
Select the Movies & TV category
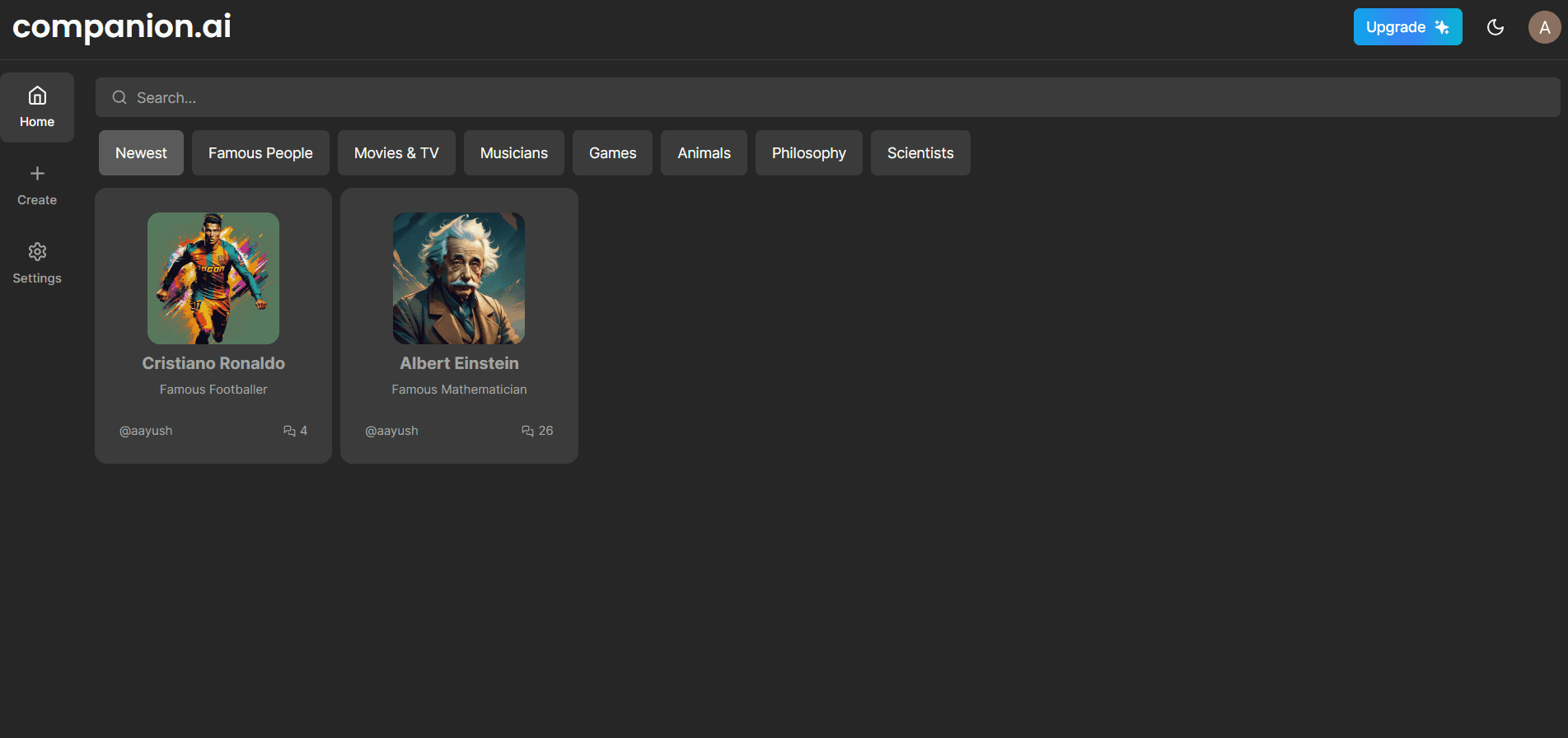396,153
